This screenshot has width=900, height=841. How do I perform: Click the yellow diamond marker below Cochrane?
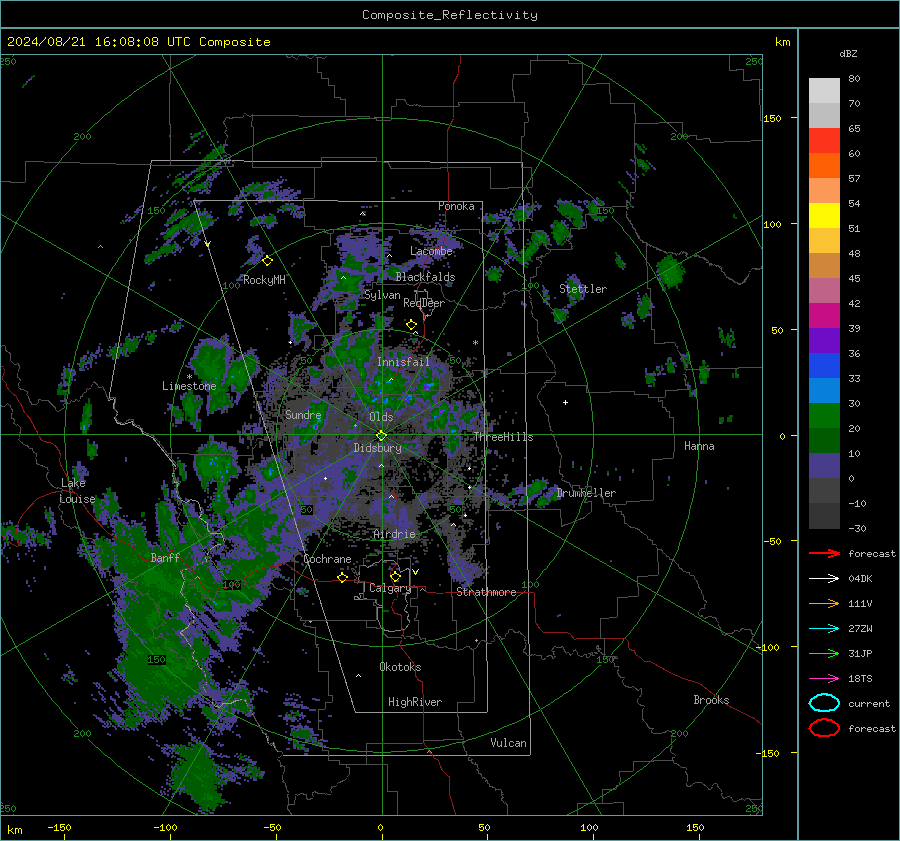[x=342, y=578]
